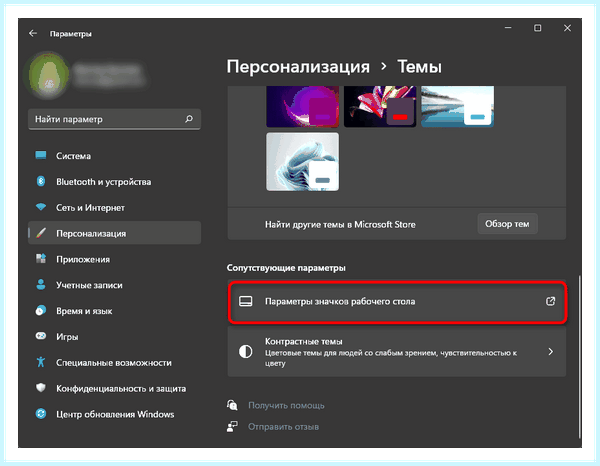Click the Получить помощь link
Screen dimensions: 600x466
(x=286, y=405)
